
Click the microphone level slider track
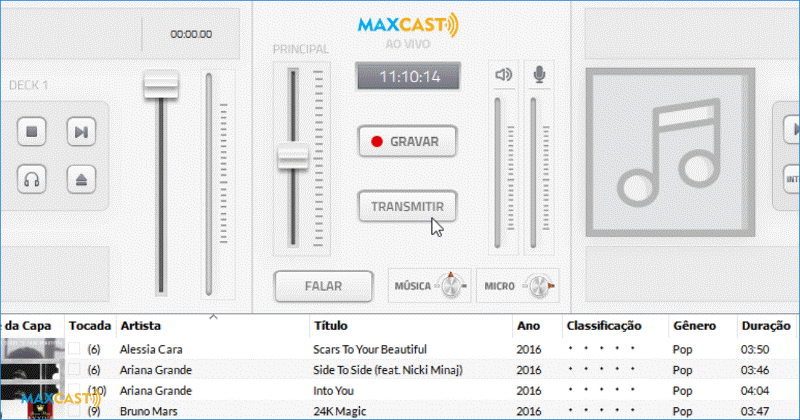[533, 172]
